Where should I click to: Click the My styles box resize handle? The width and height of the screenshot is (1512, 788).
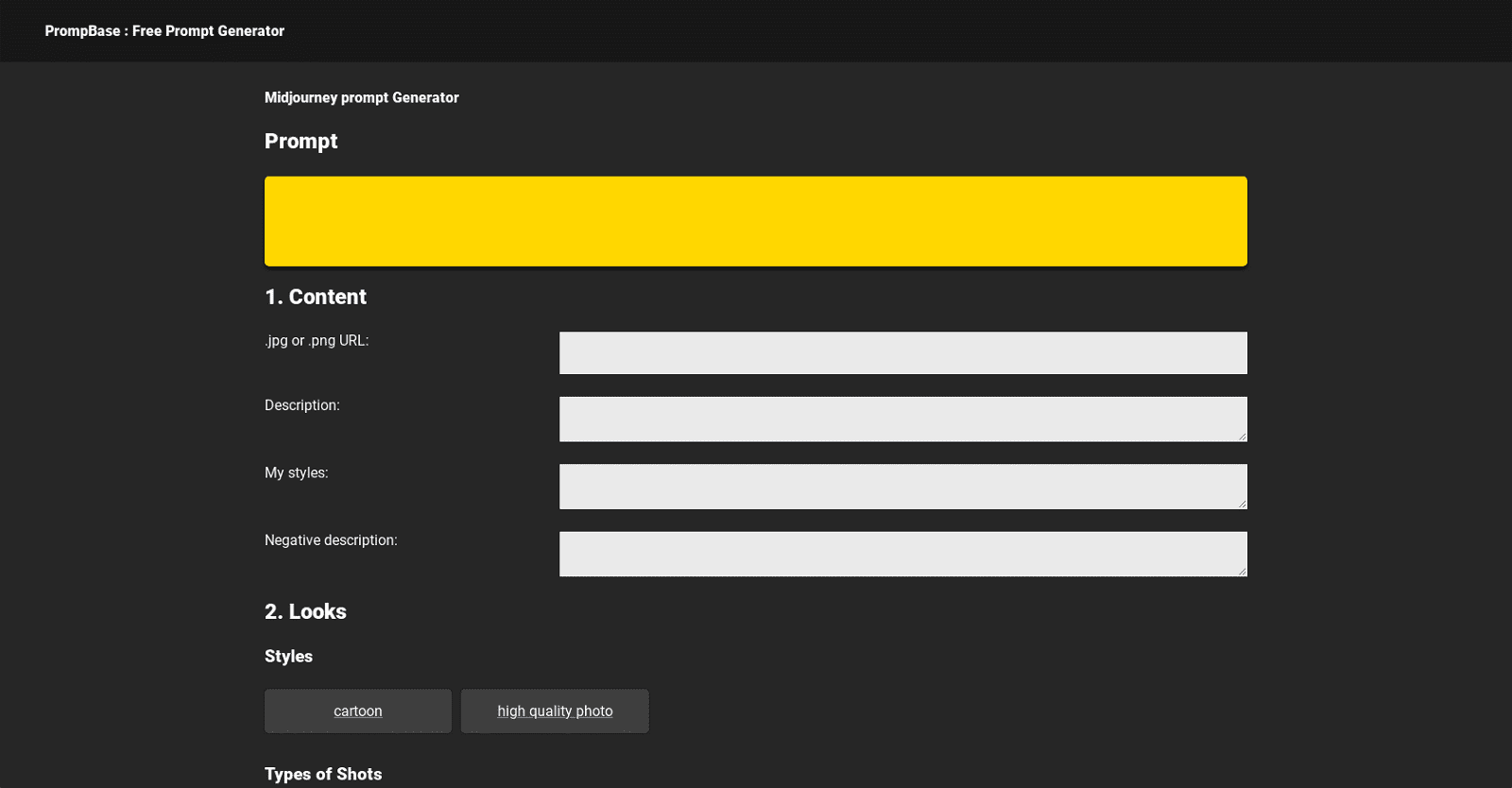1242,504
